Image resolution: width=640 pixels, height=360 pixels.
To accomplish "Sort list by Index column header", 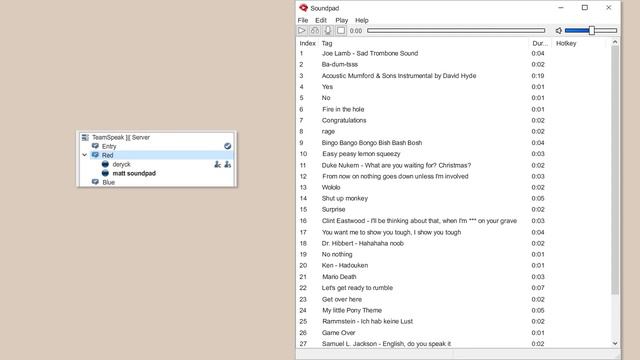I will (x=307, y=43).
